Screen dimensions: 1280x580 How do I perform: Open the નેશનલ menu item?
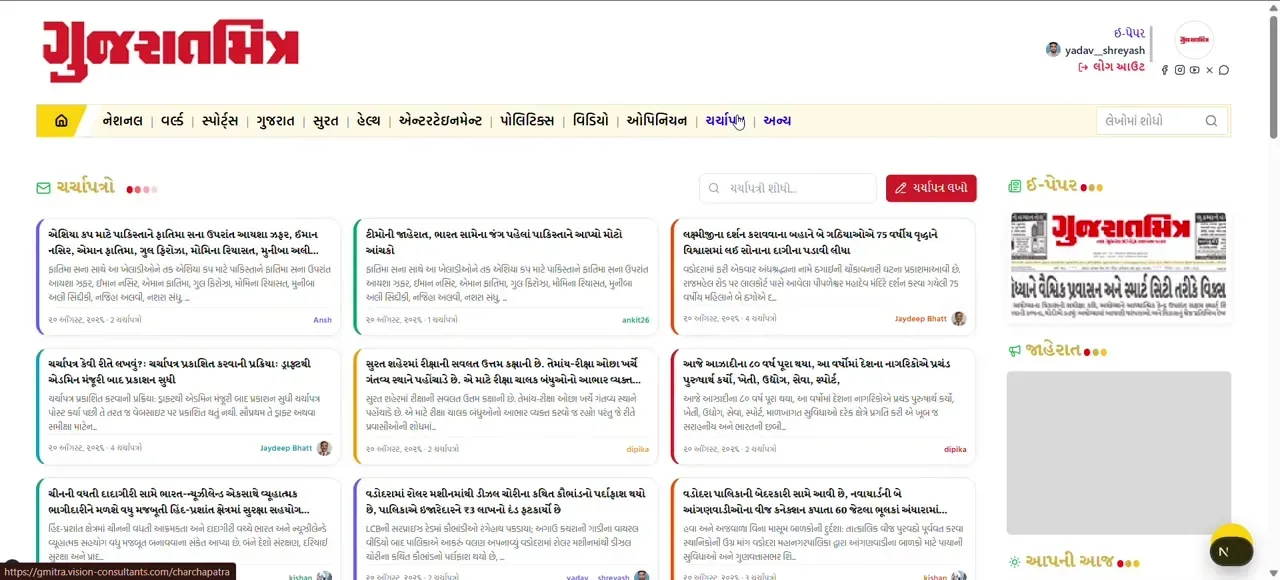pyautogui.click(x=123, y=121)
